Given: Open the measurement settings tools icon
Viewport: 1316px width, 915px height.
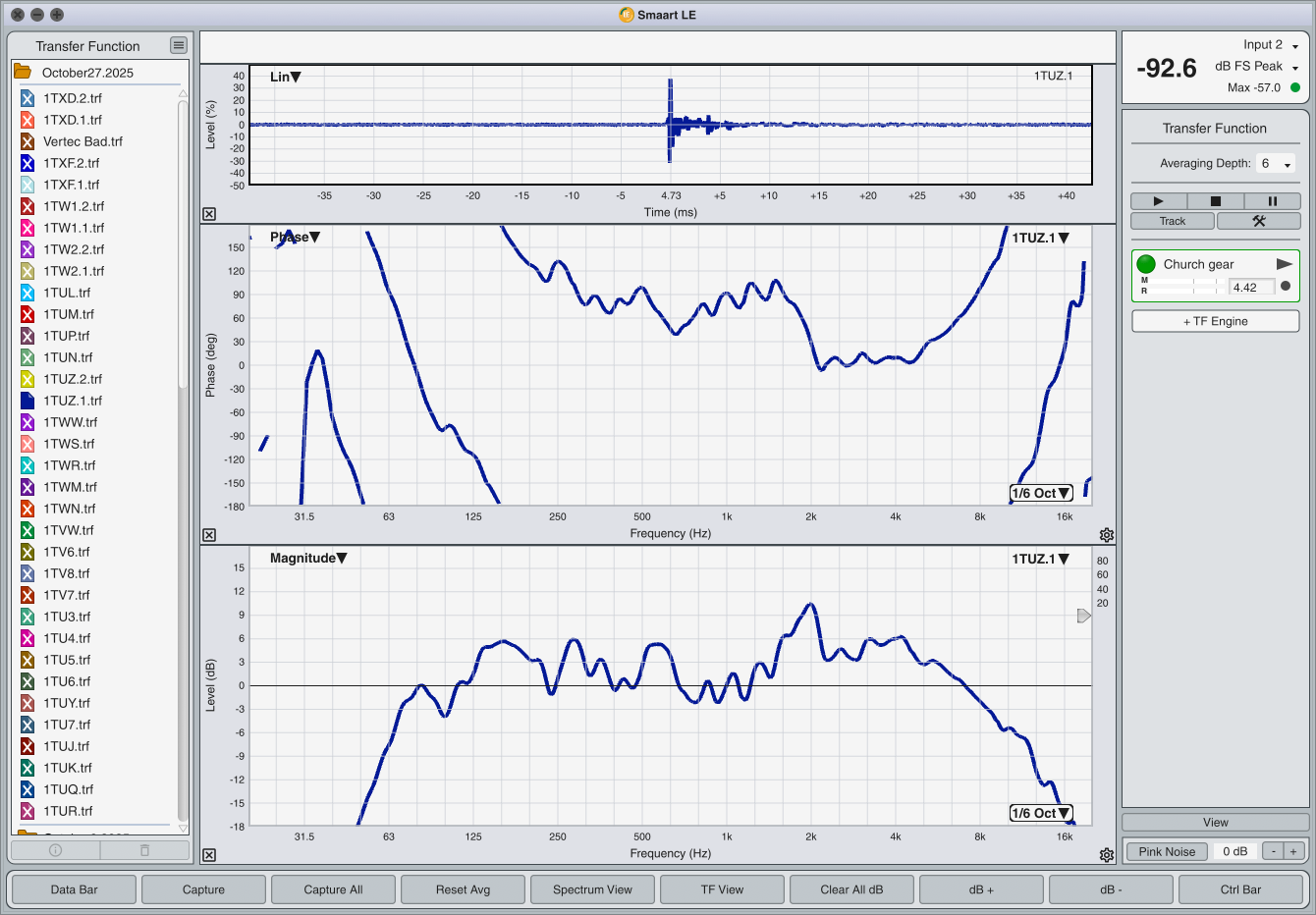Looking at the screenshot, I should (1258, 221).
